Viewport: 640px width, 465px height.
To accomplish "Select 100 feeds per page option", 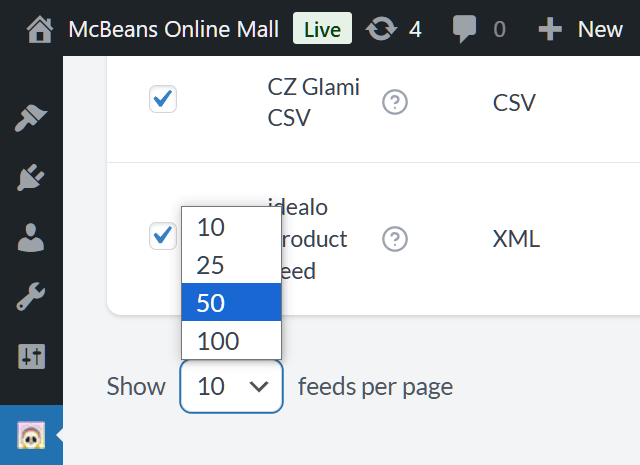I will pos(231,340).
